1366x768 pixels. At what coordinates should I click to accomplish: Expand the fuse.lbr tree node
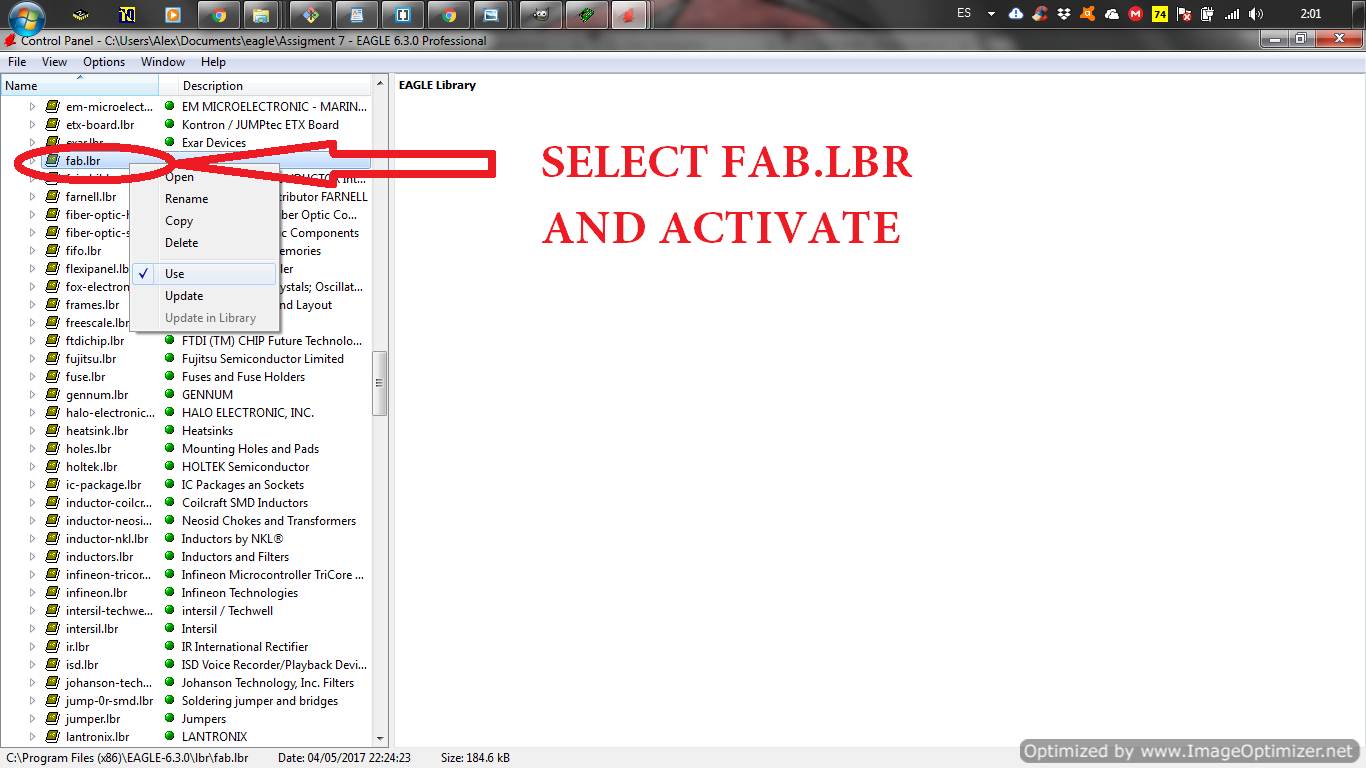click(x=32, y=377)
